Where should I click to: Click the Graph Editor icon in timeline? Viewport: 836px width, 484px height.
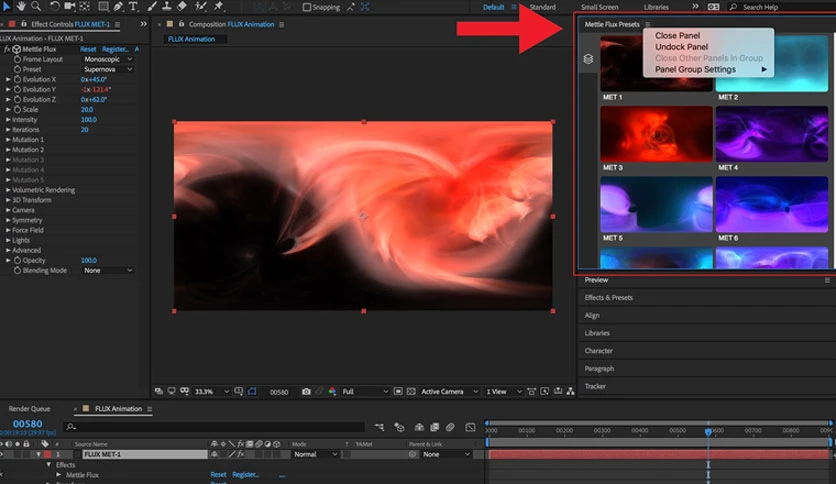click(x=470, y=427)
